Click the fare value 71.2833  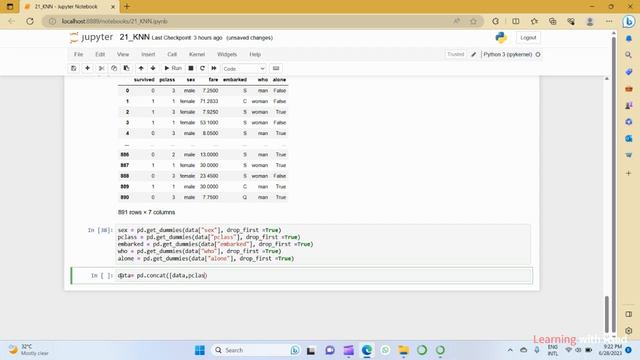pos(209,101)
